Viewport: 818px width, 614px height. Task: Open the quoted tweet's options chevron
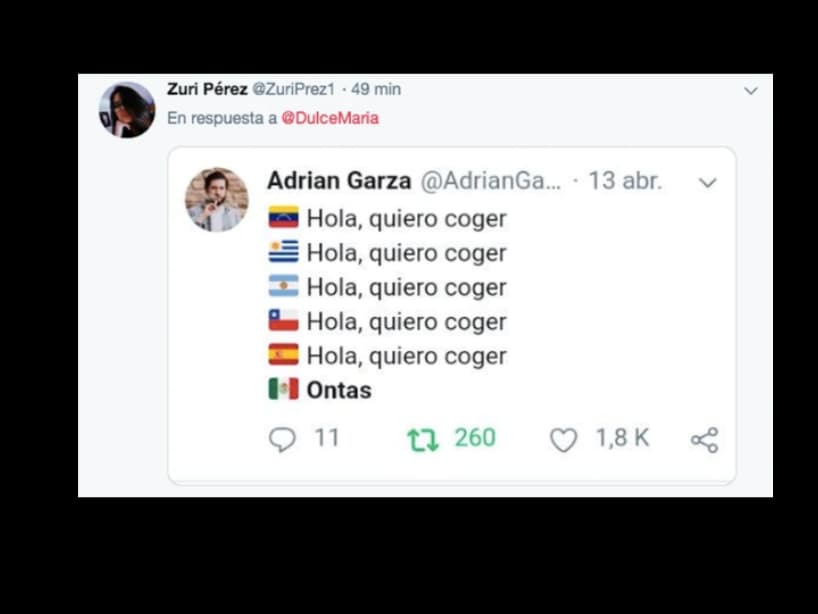click(708, 183)
